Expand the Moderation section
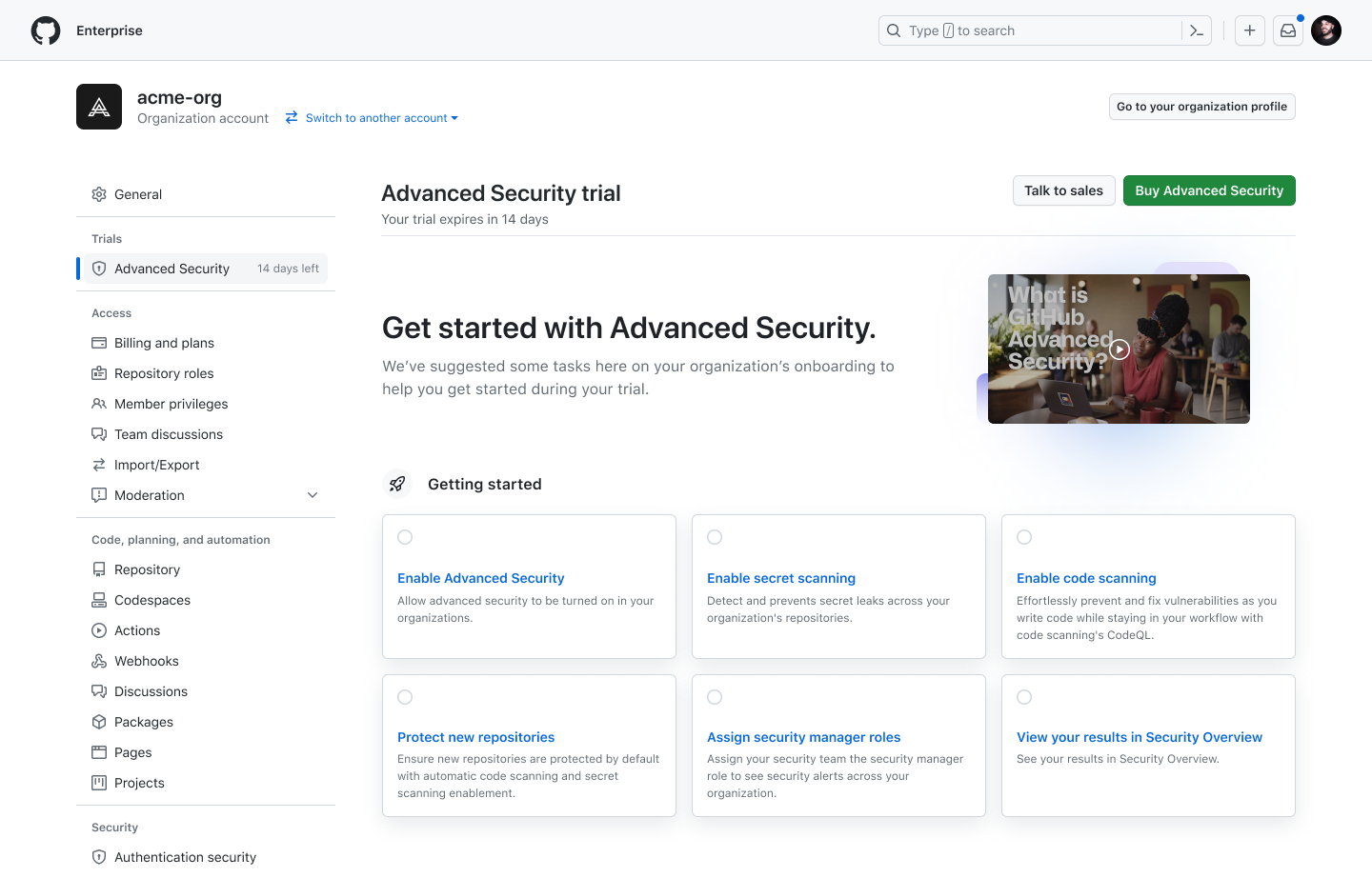The height and width of the screenshot is (878, 1372). tap(313, 495)
